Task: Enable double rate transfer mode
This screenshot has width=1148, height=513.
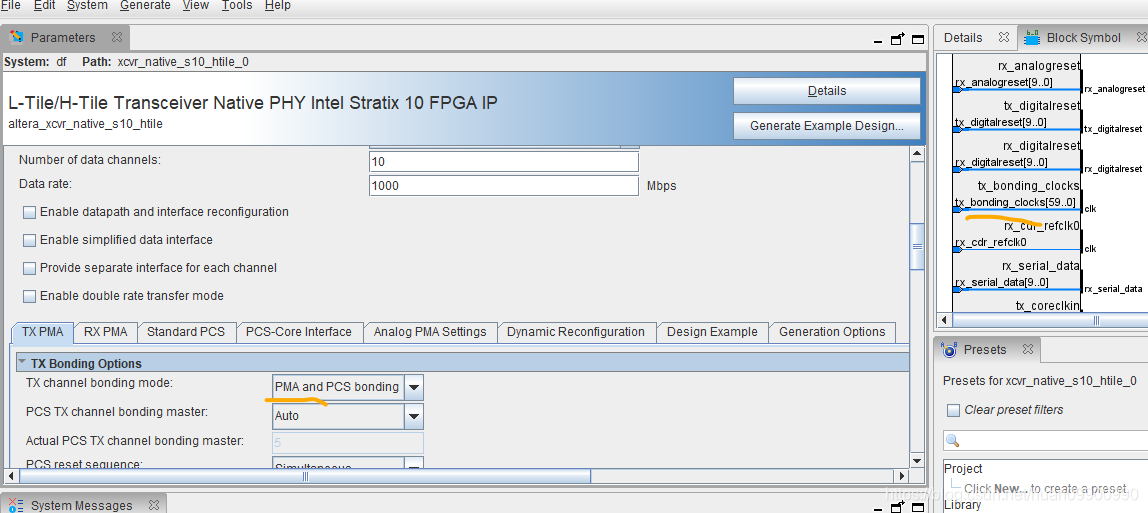Action: point(29,296)
